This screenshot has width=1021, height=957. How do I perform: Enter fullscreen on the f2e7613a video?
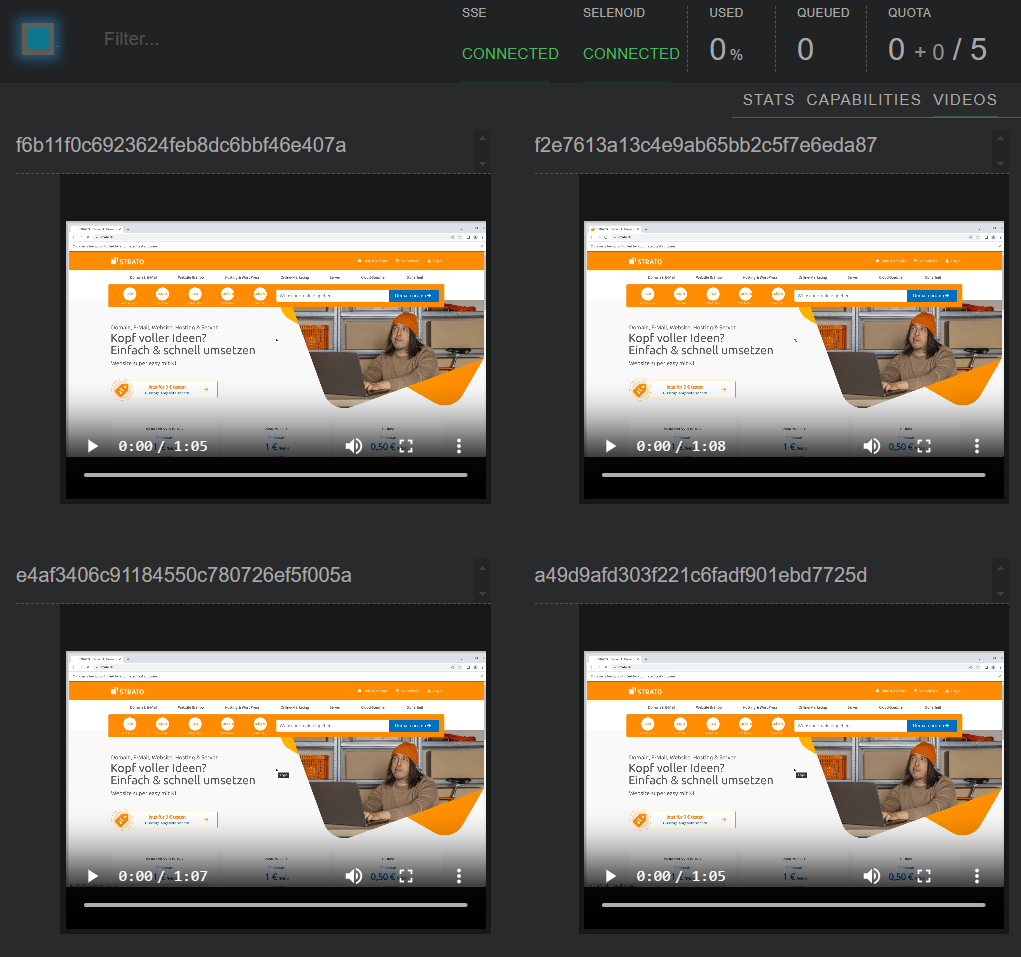click(924, 446)
